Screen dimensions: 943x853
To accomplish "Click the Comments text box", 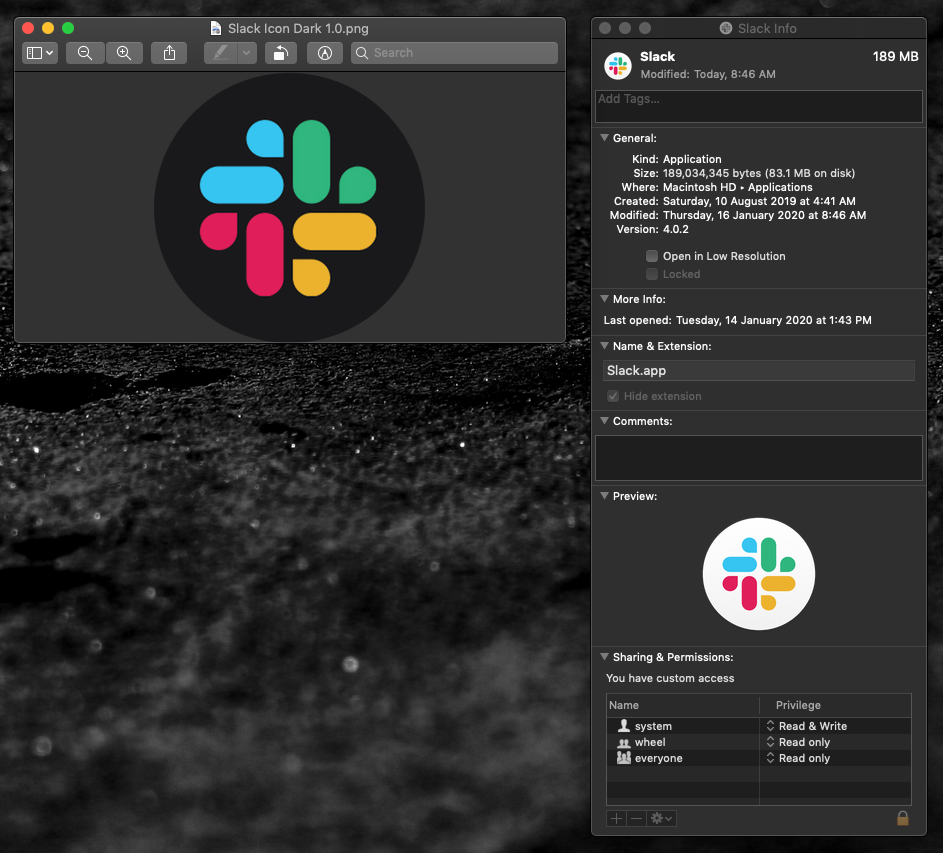I will click(758, 458).
